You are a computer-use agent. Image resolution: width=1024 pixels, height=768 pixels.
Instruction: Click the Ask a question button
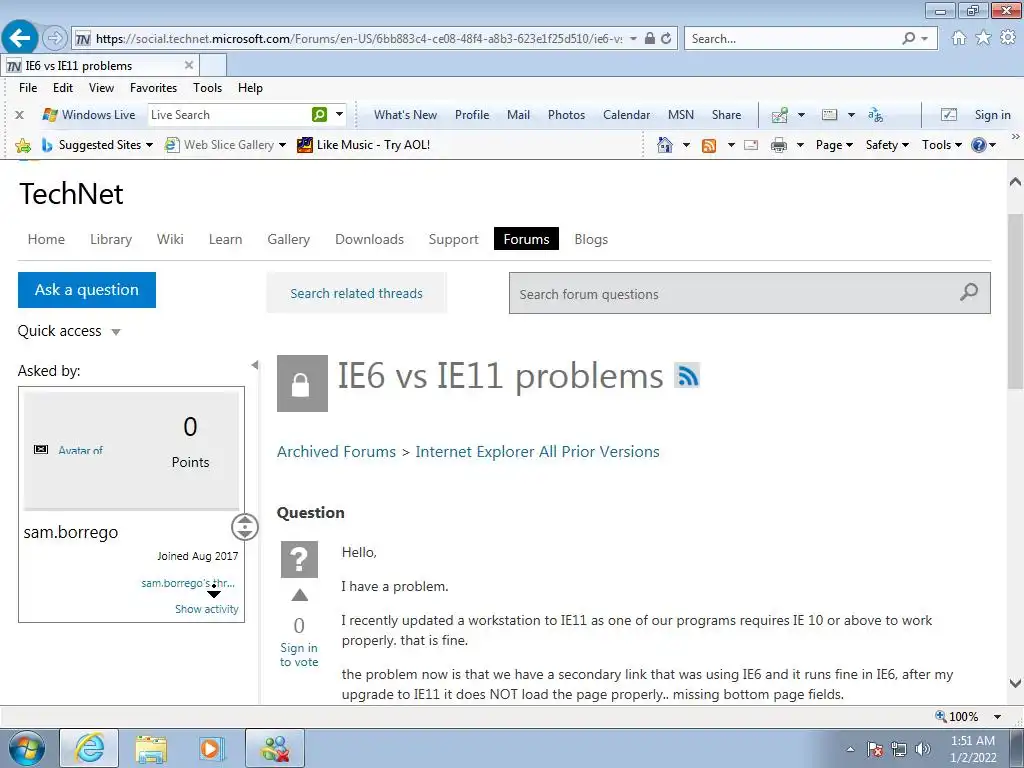point(87,290)
